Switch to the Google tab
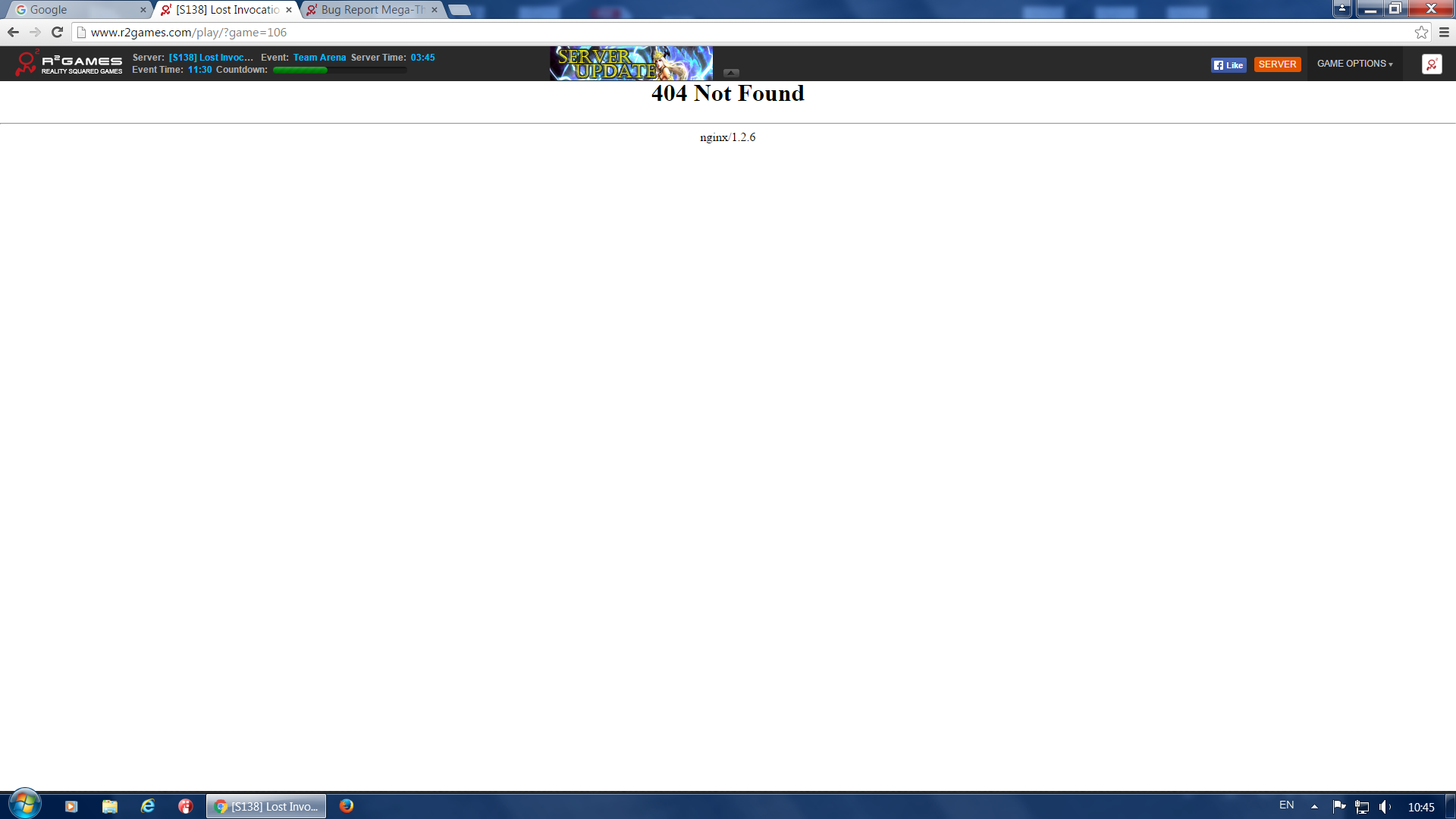 76,10
